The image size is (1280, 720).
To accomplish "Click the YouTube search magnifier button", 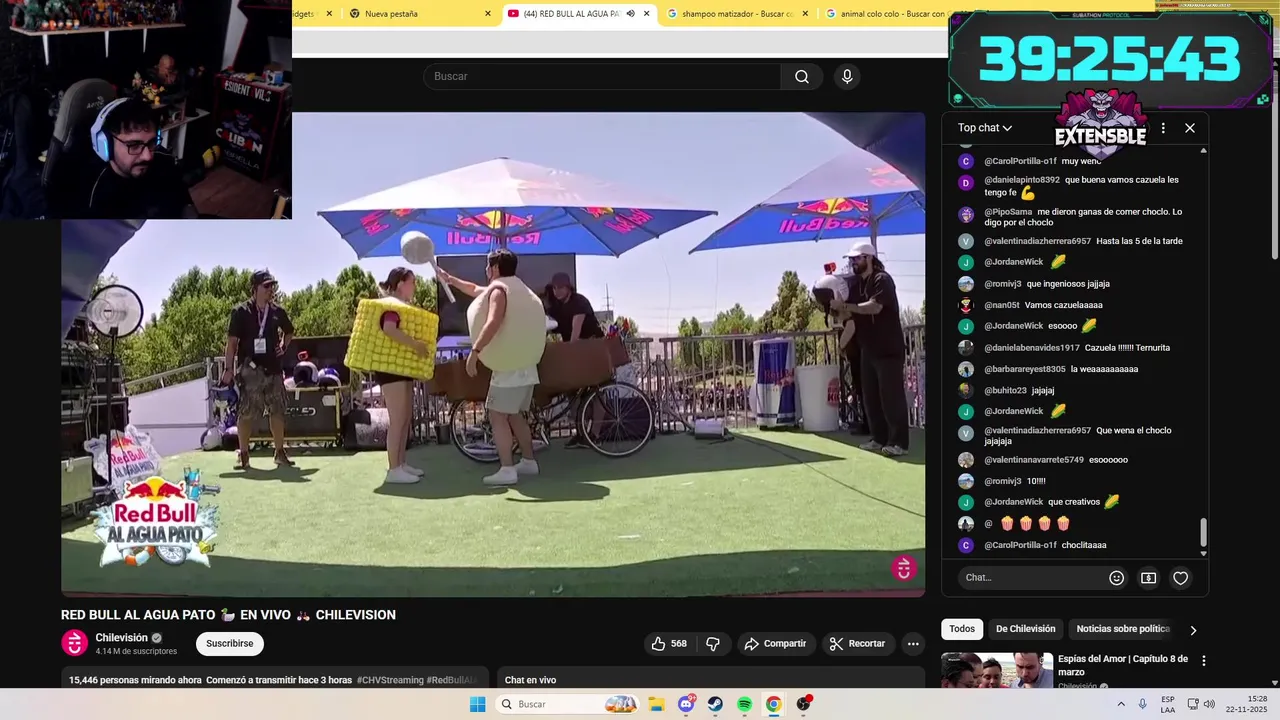I will click(x=801, y=77).
